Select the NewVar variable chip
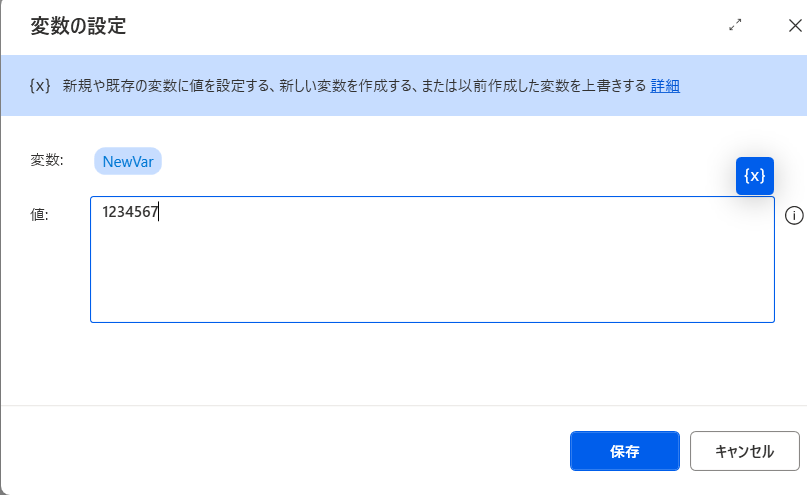Image resolution: width=807 pixels, height=495 pixels. tap(128, 162)
